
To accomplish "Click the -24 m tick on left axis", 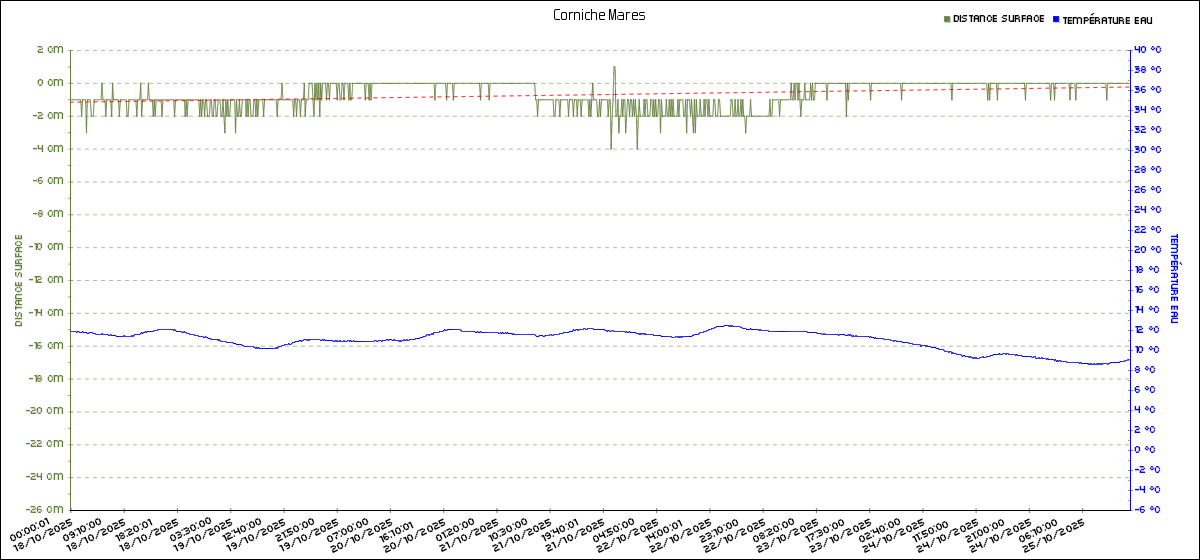I will pyautogui.click(x=47, y=477).
